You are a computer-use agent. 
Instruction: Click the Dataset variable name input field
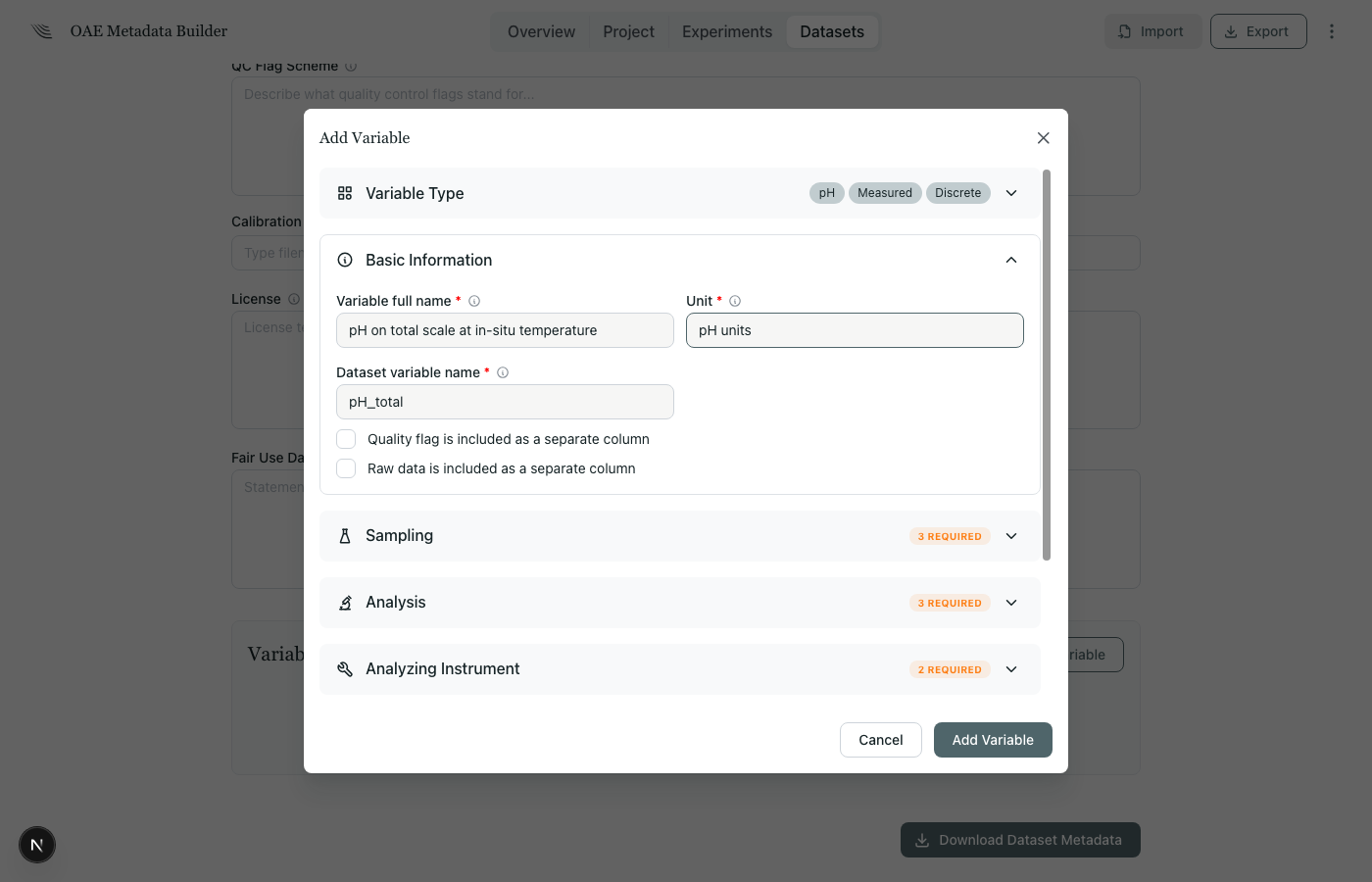[x=505, y=402]
